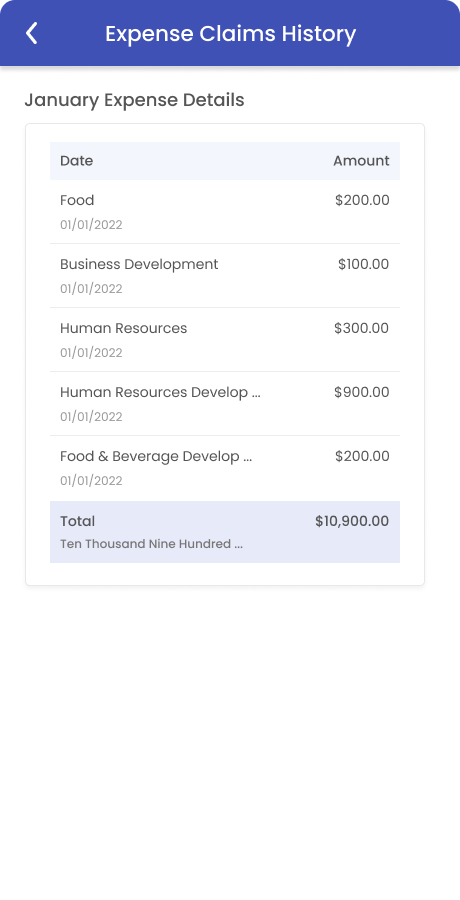Click the date under Food entry
This screenshot has height=900, width=460.
[x=91, y=225]
